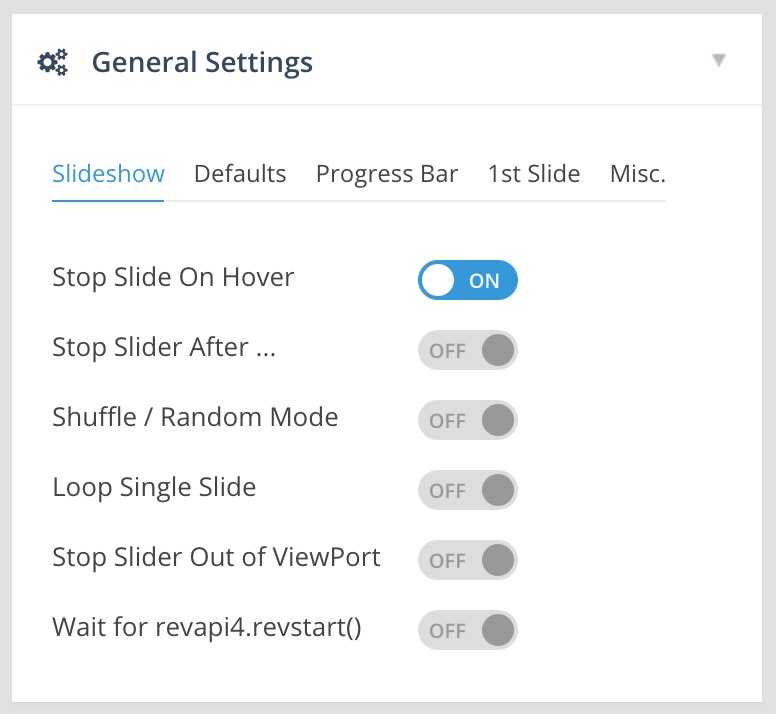Click the Stop Slider After ... label

point(164,347)
